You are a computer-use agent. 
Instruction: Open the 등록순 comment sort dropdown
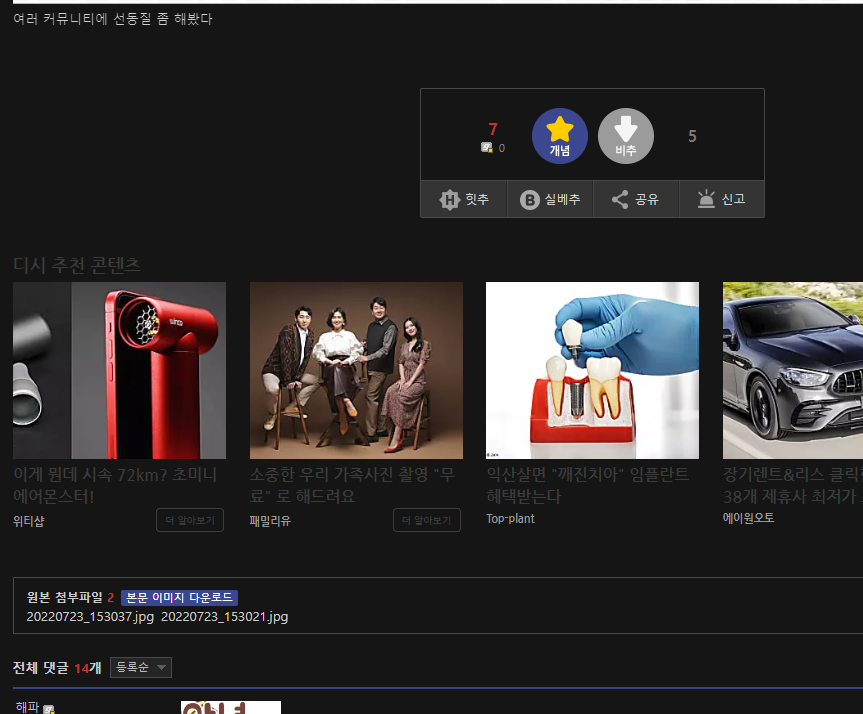pos(141,667)
